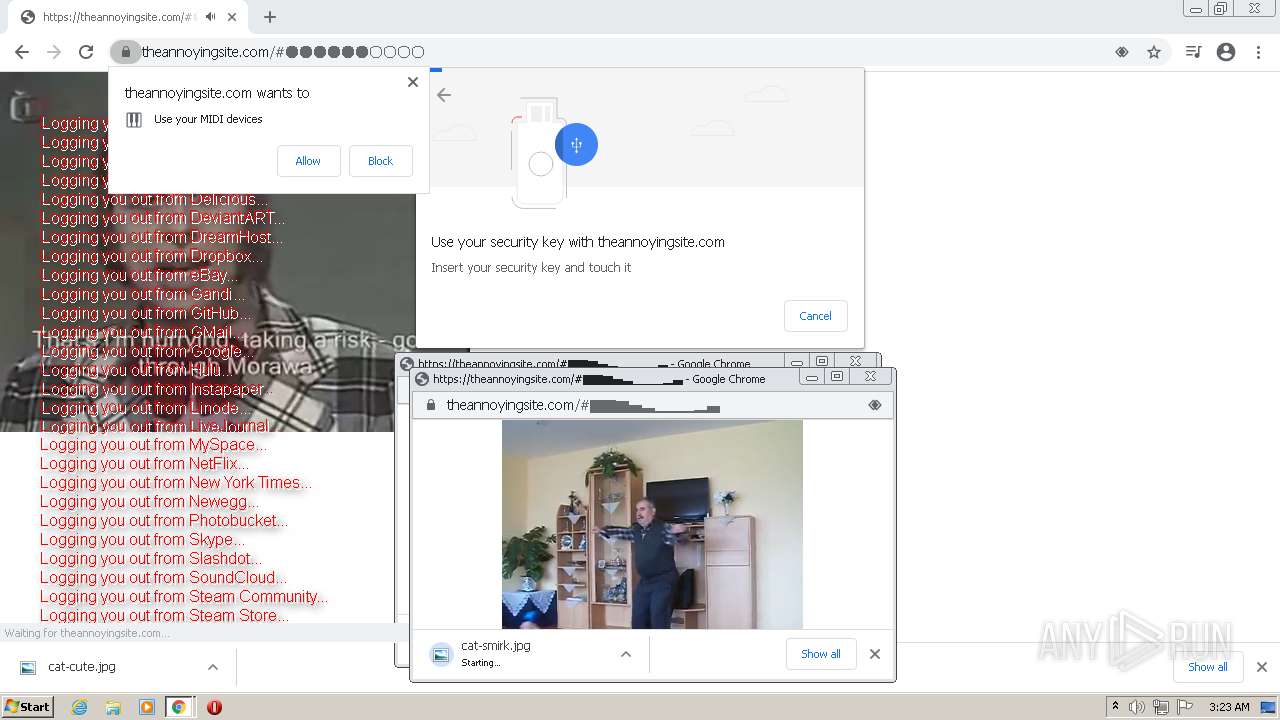Image resolution: width=1280 pixels, height=720 pixels.
Task: Click 'Logging you out from Newegg...' text
Action: tap(150, 502)
